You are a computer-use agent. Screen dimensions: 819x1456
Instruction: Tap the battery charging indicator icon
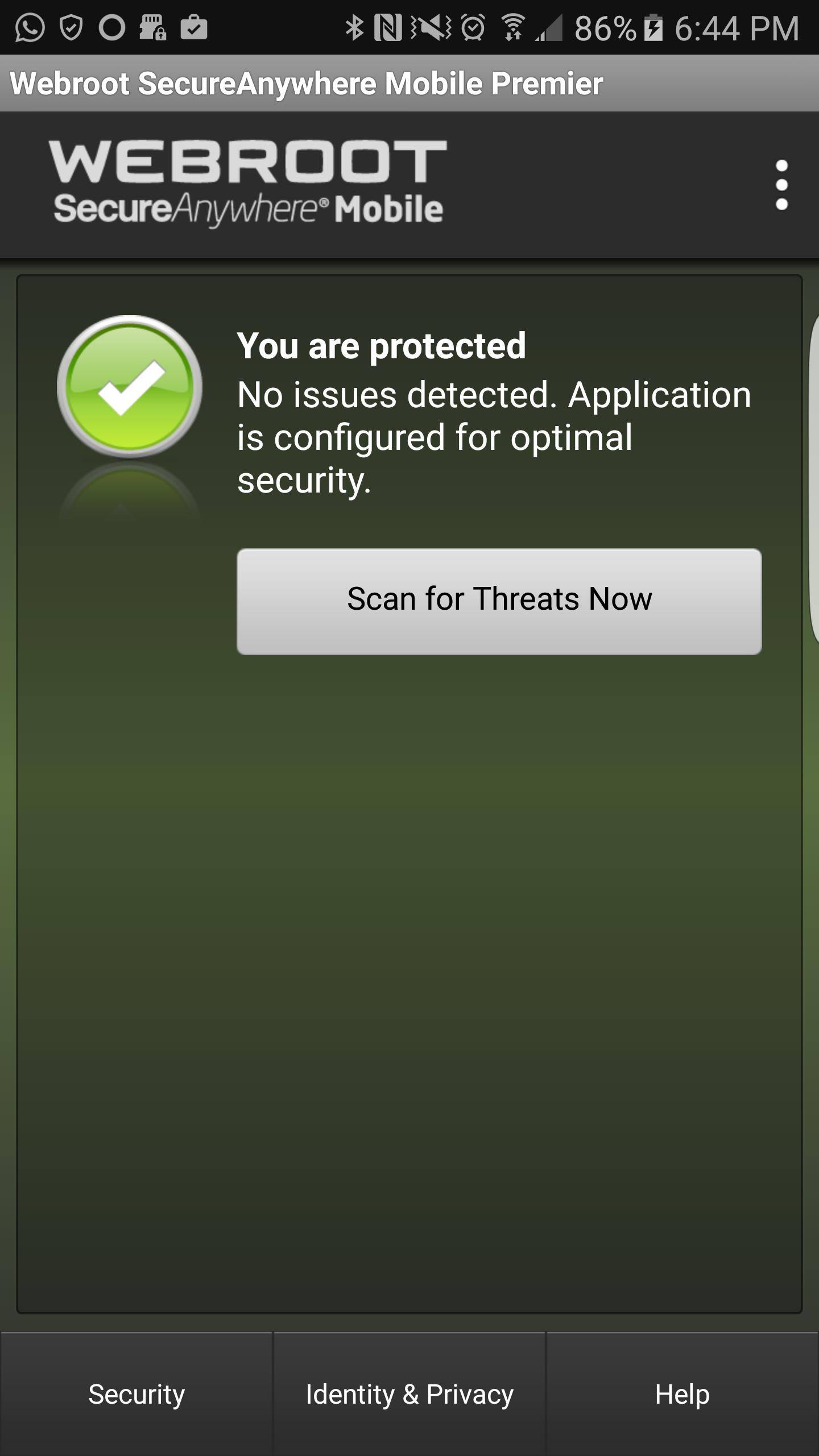[653, 28]
